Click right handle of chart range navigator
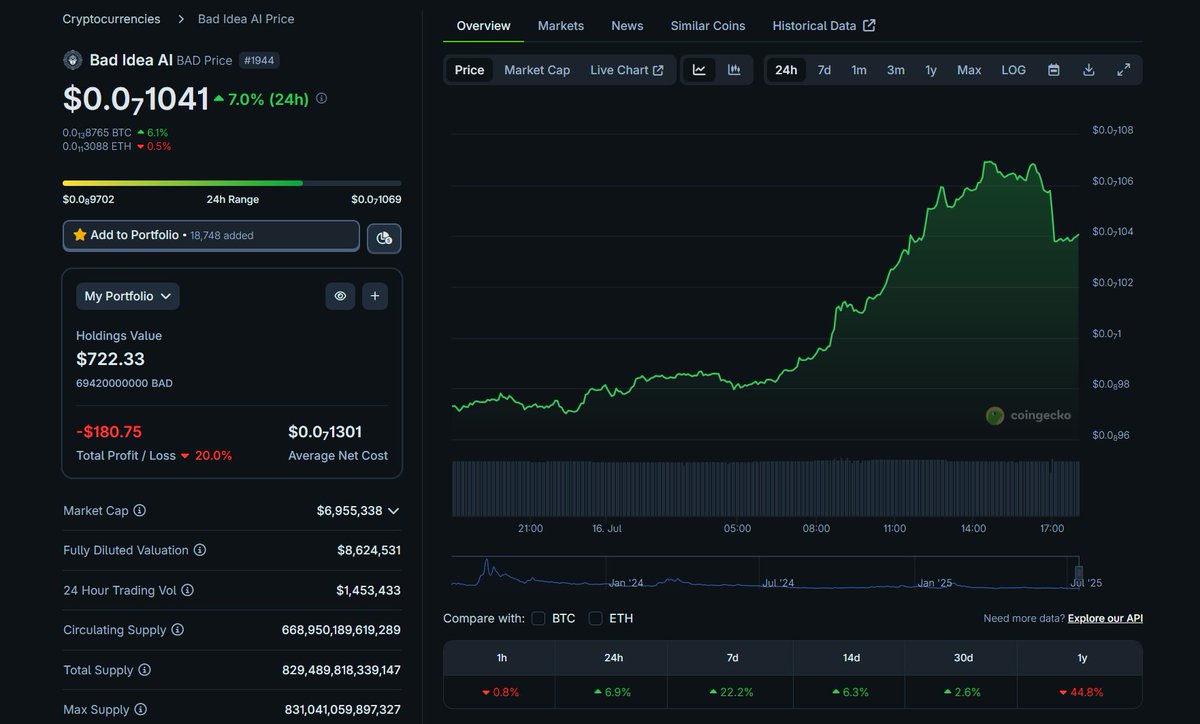 [1079, 573]
